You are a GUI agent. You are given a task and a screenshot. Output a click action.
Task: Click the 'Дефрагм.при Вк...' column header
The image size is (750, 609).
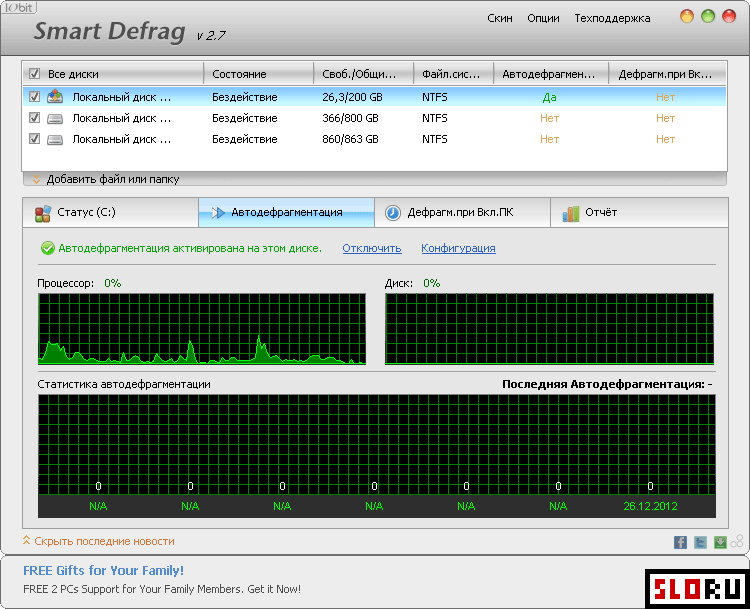click(x=667, y=74)
